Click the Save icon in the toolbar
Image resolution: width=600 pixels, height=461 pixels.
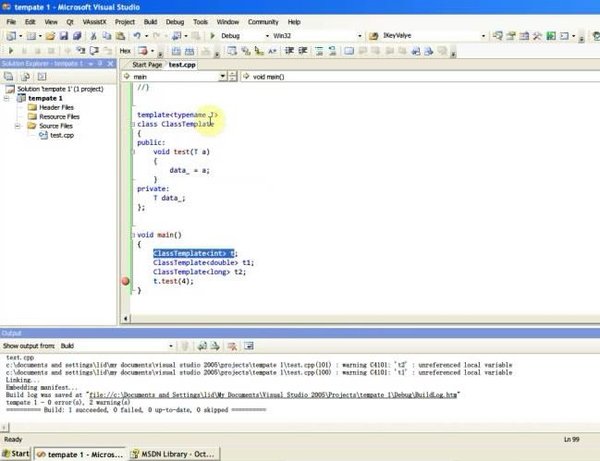click(62, 36)
